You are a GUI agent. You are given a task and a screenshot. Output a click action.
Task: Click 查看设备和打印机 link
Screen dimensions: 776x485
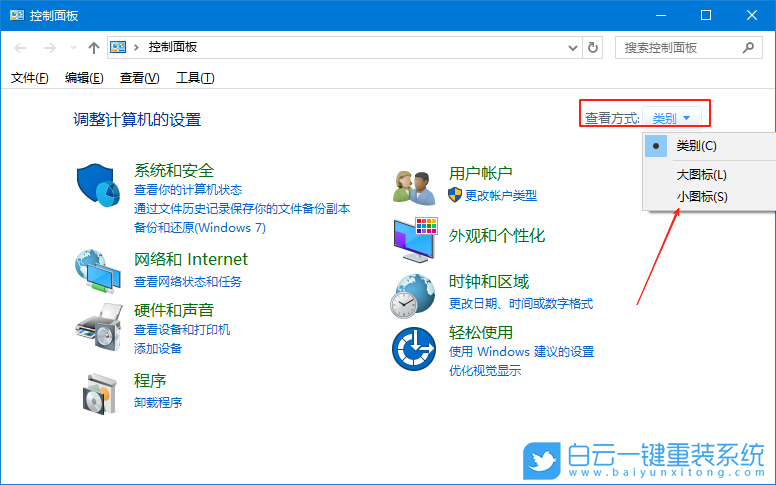coord(182,330)
